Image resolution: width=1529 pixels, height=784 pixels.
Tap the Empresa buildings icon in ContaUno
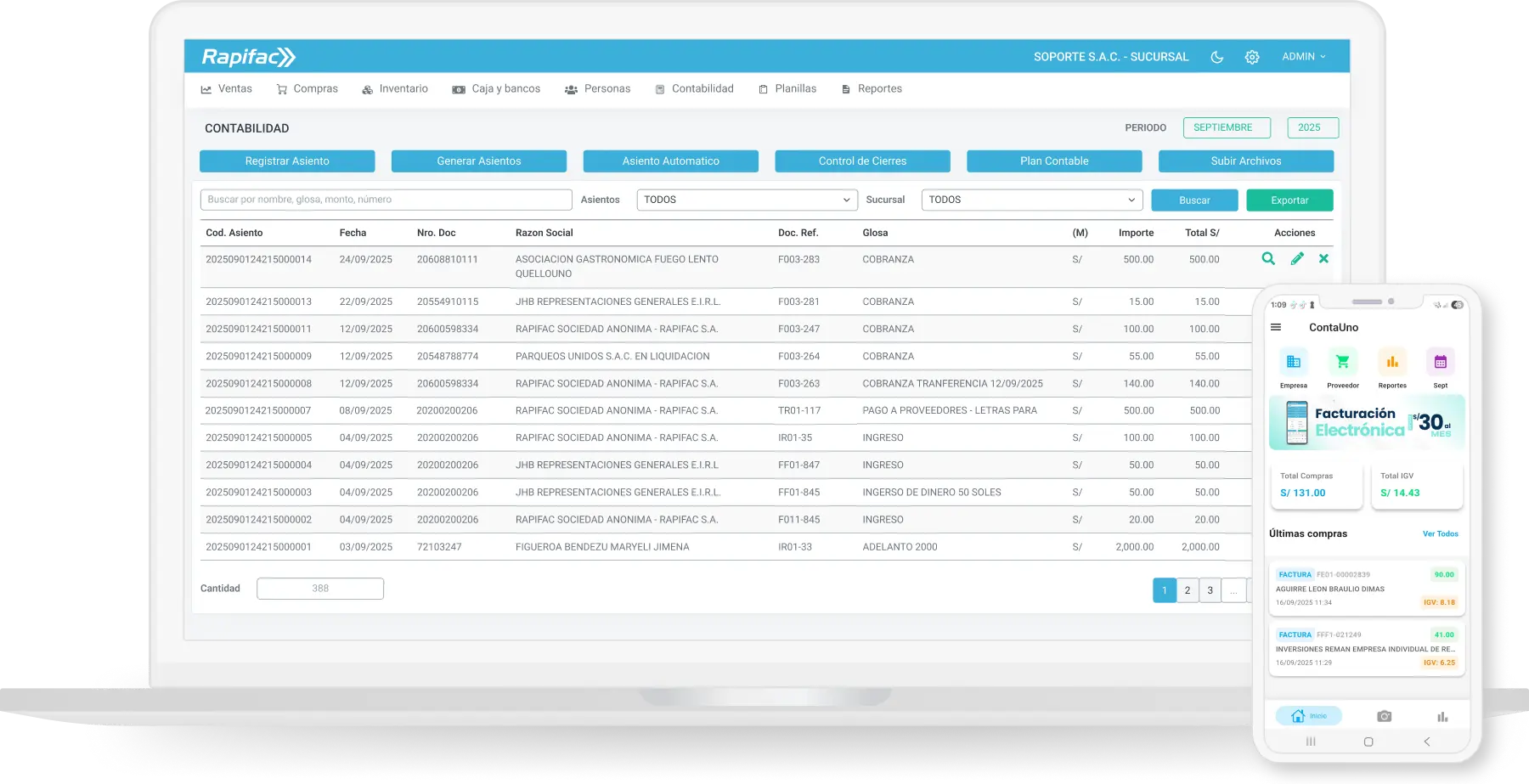click(x=1293, y=363)
